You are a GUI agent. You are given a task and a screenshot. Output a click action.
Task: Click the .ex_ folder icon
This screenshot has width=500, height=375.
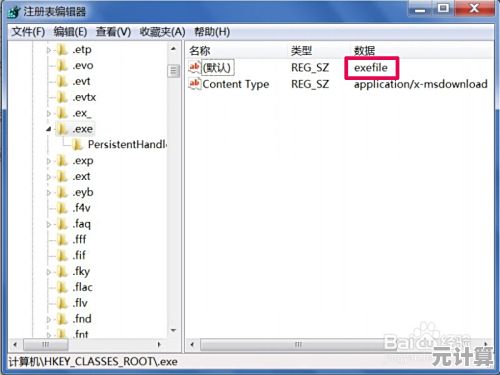(62, 113)
